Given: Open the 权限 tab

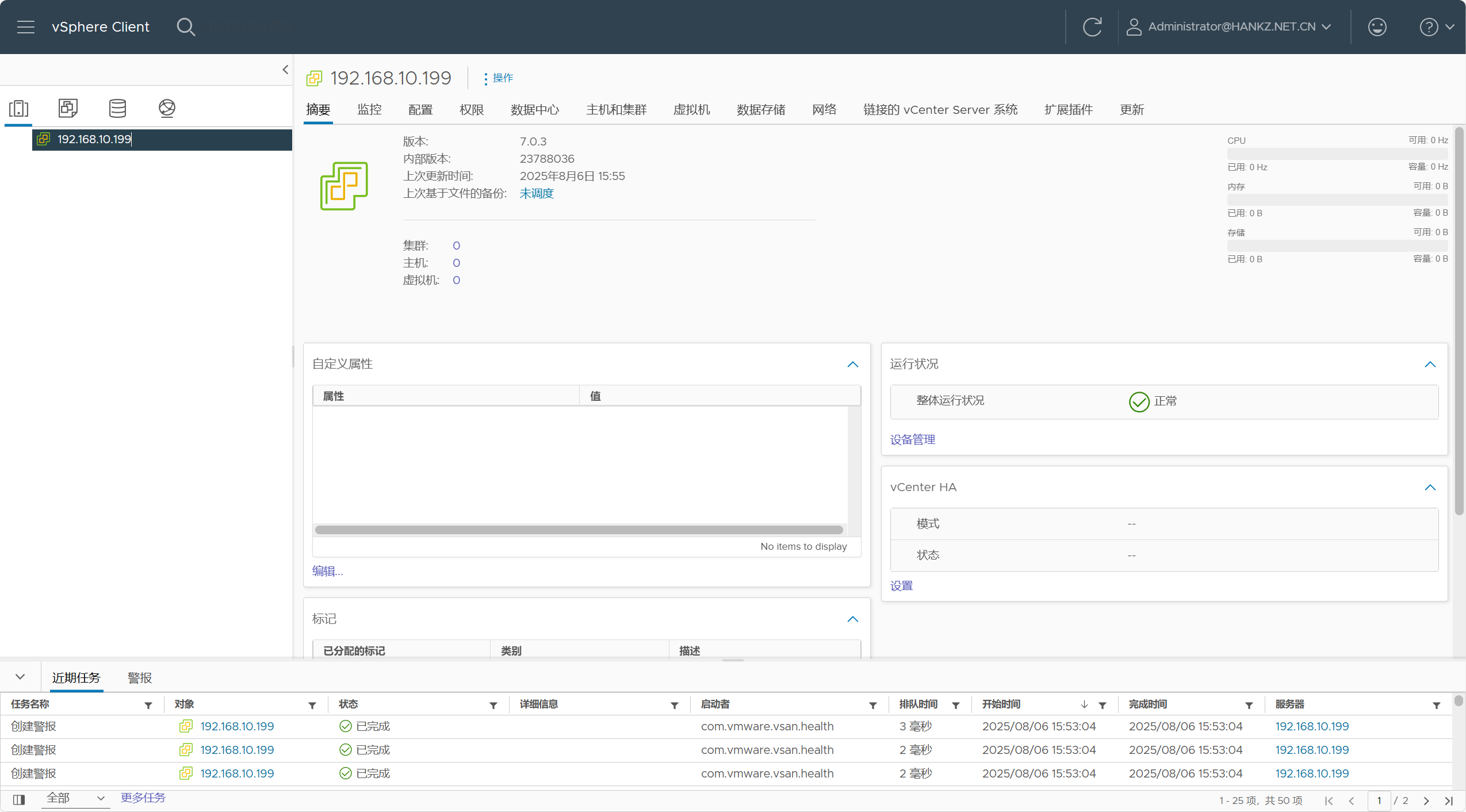Looking at the screenshot, I should (x=472, y=109).
